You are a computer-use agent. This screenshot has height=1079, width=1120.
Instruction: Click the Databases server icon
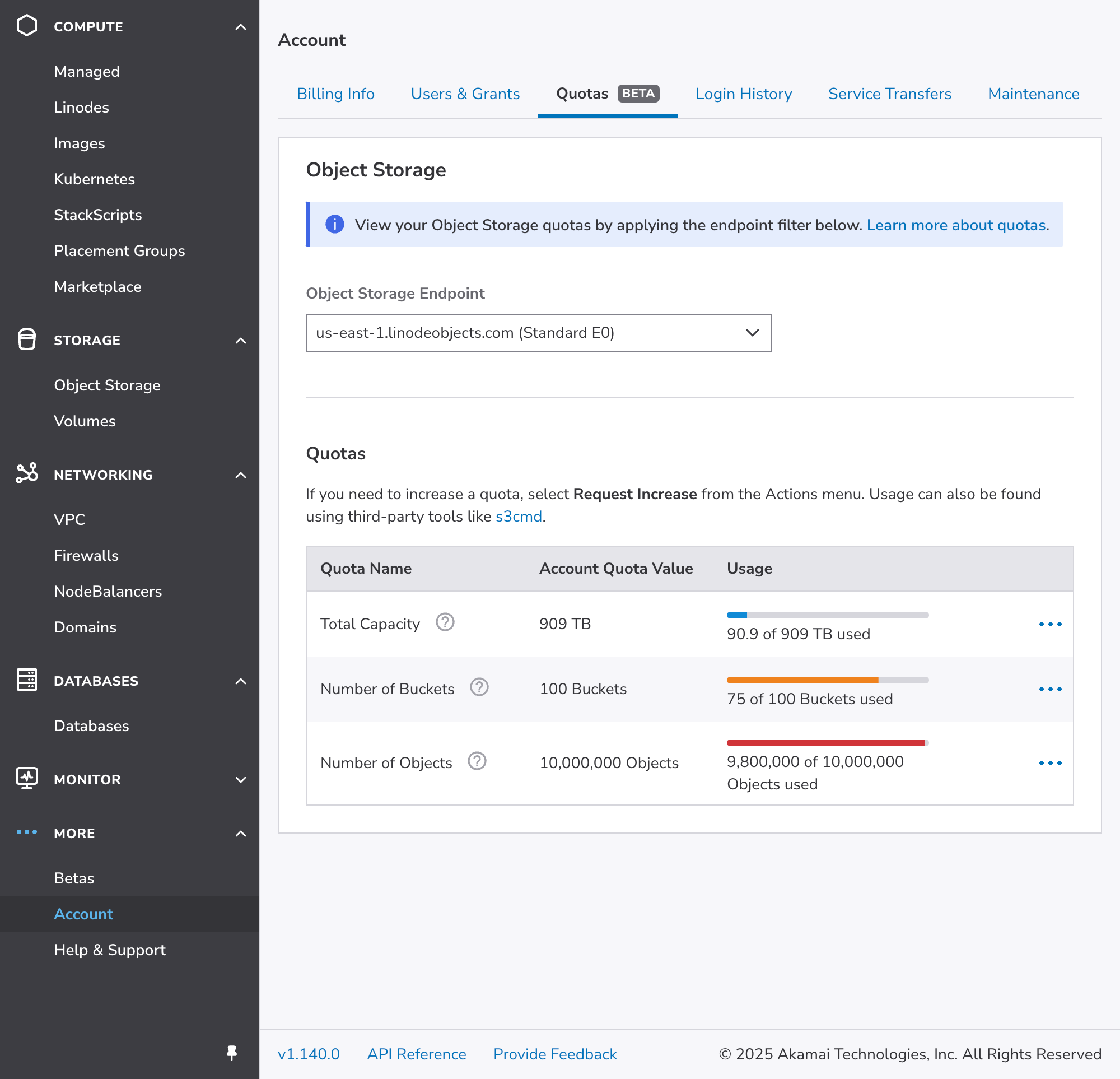pyautogui.click(x=27, y=680)
